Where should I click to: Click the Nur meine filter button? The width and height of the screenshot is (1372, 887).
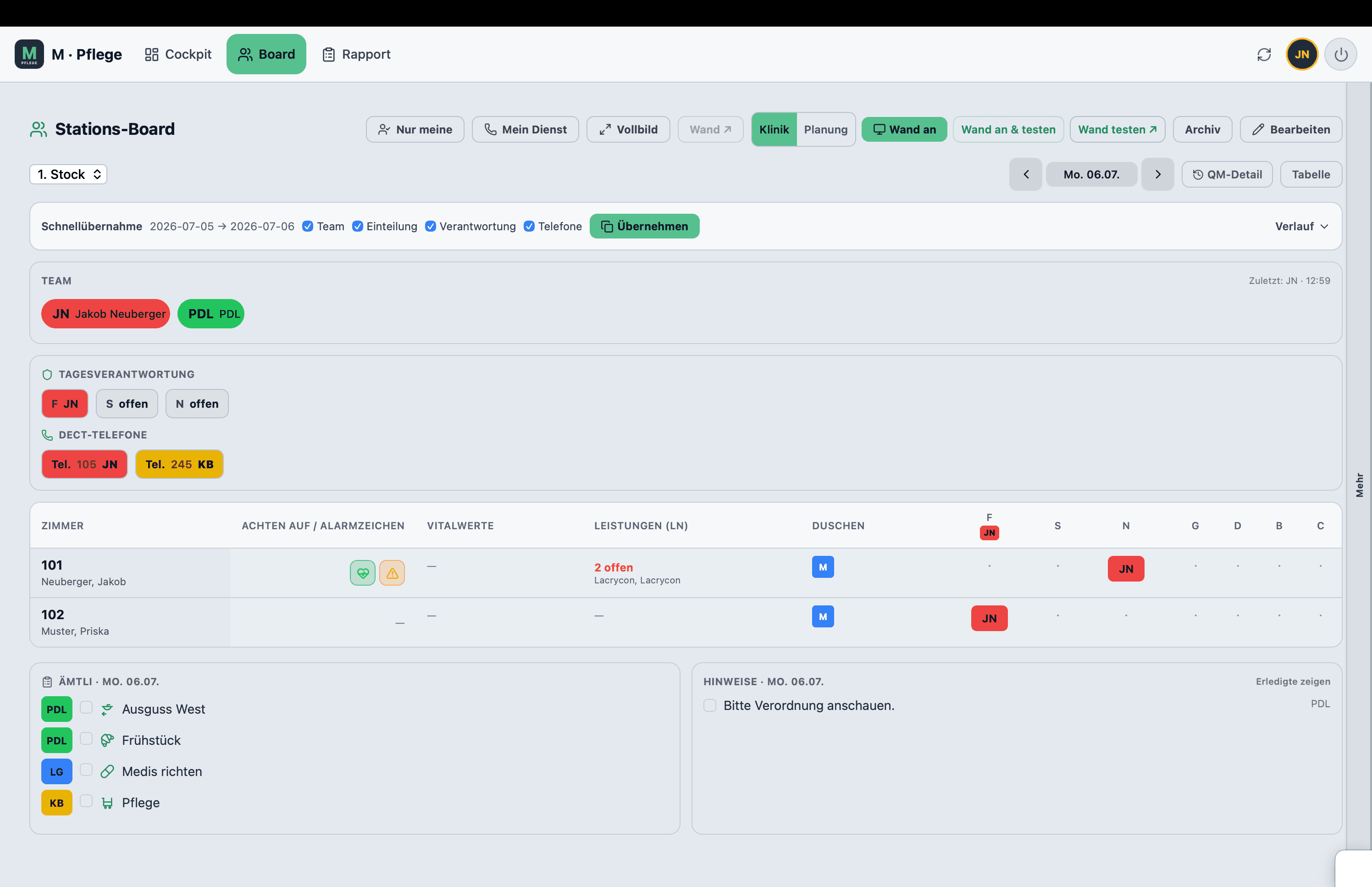(415, 130)
